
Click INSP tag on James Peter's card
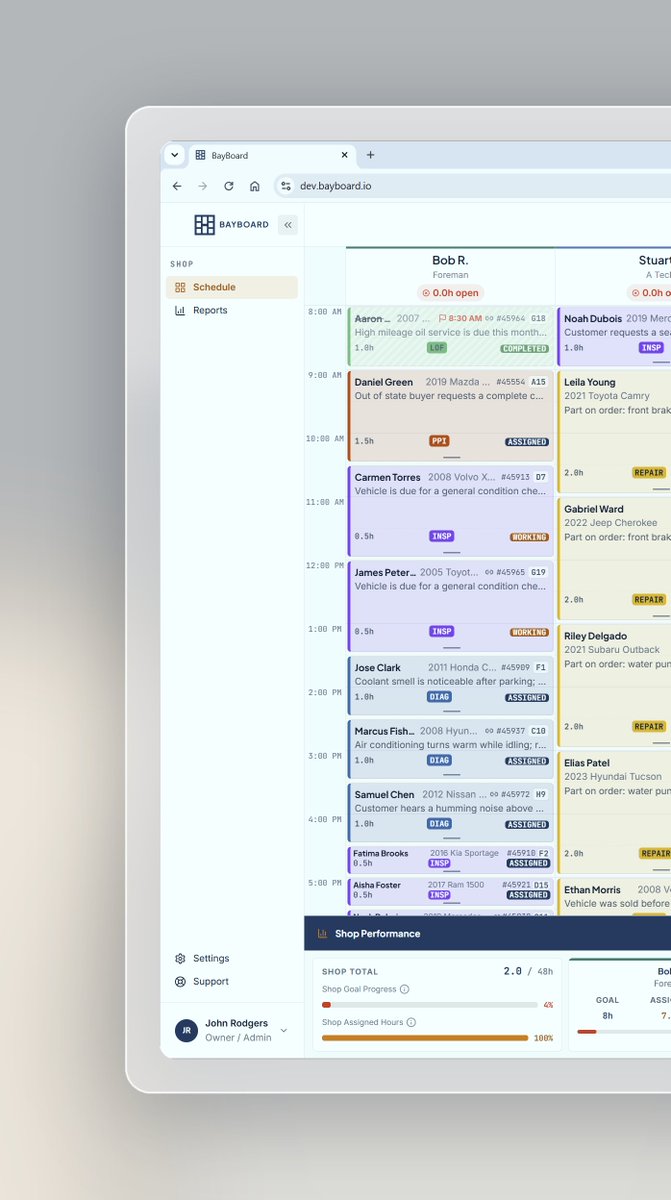442,632
